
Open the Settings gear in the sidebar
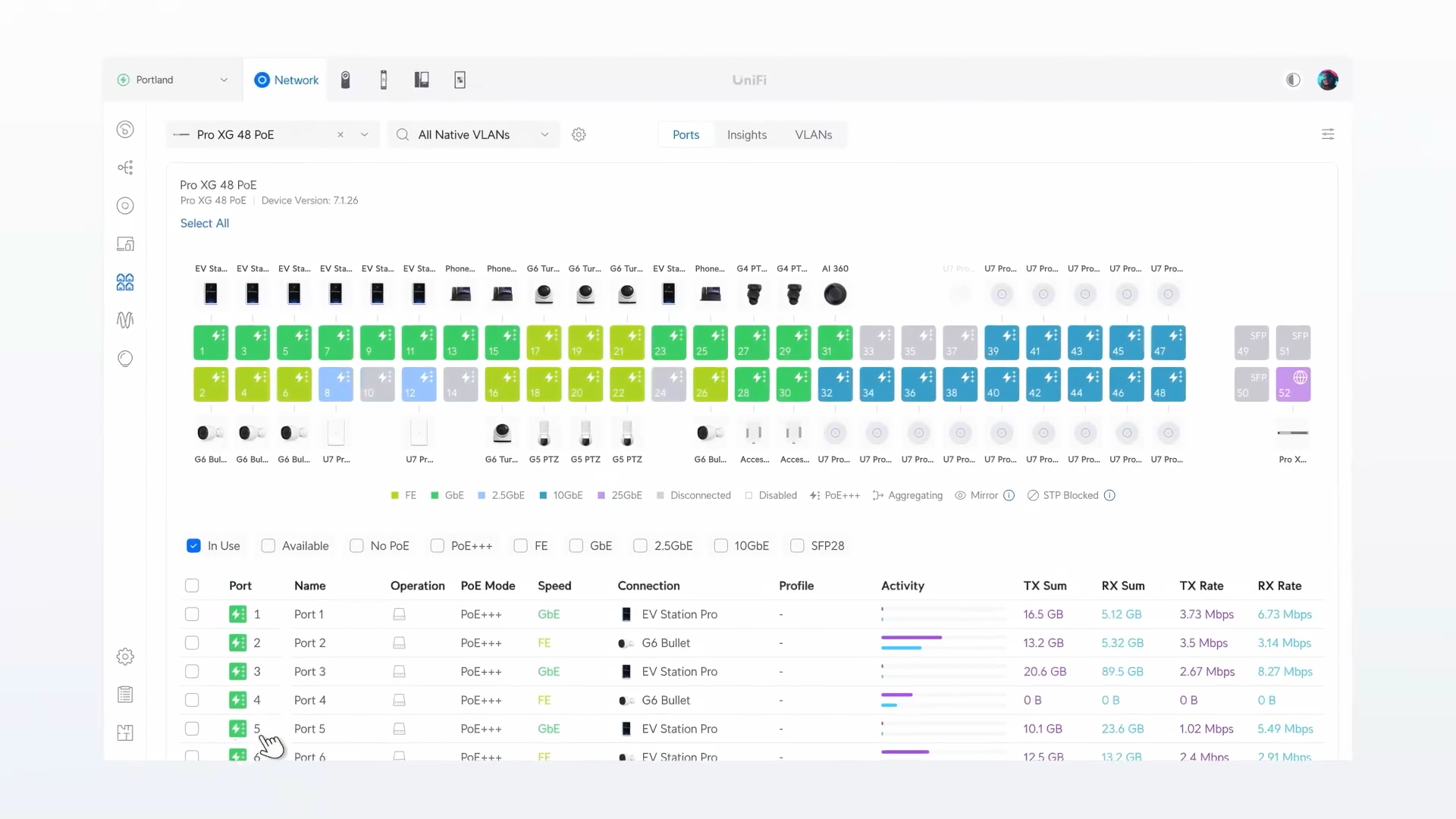(125, 657)
